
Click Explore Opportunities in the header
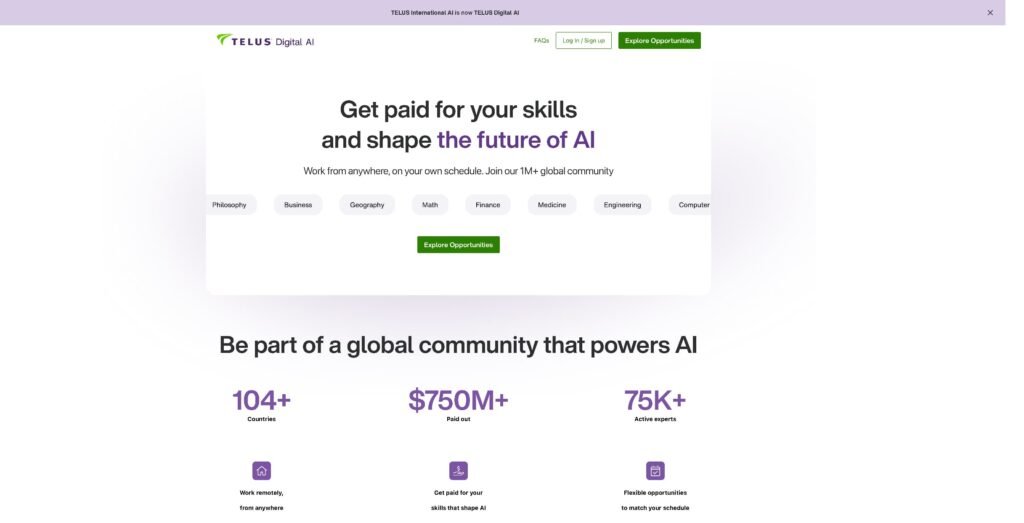pos(659,41)
